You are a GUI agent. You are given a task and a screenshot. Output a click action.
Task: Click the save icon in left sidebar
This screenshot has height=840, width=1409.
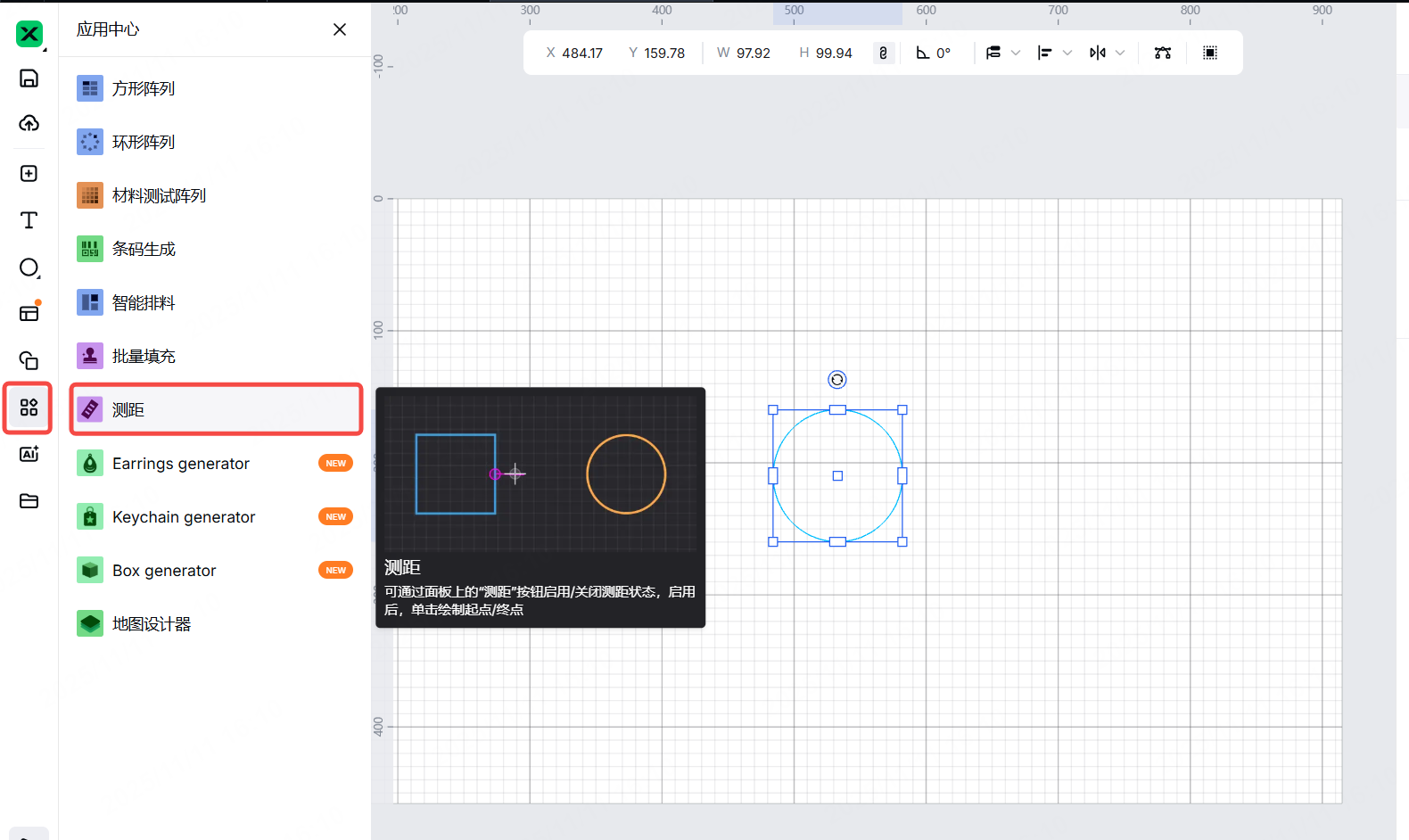point(29,78)
